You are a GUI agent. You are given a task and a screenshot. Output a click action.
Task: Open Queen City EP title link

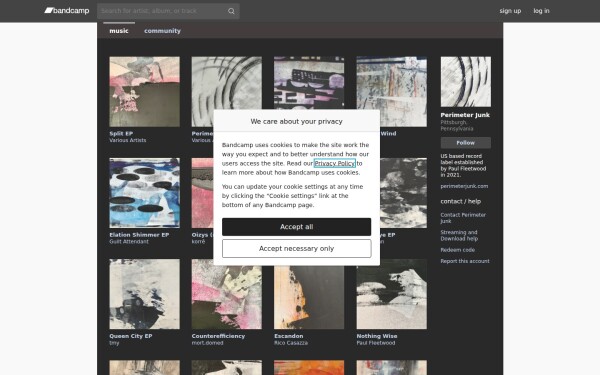[131, 336]
